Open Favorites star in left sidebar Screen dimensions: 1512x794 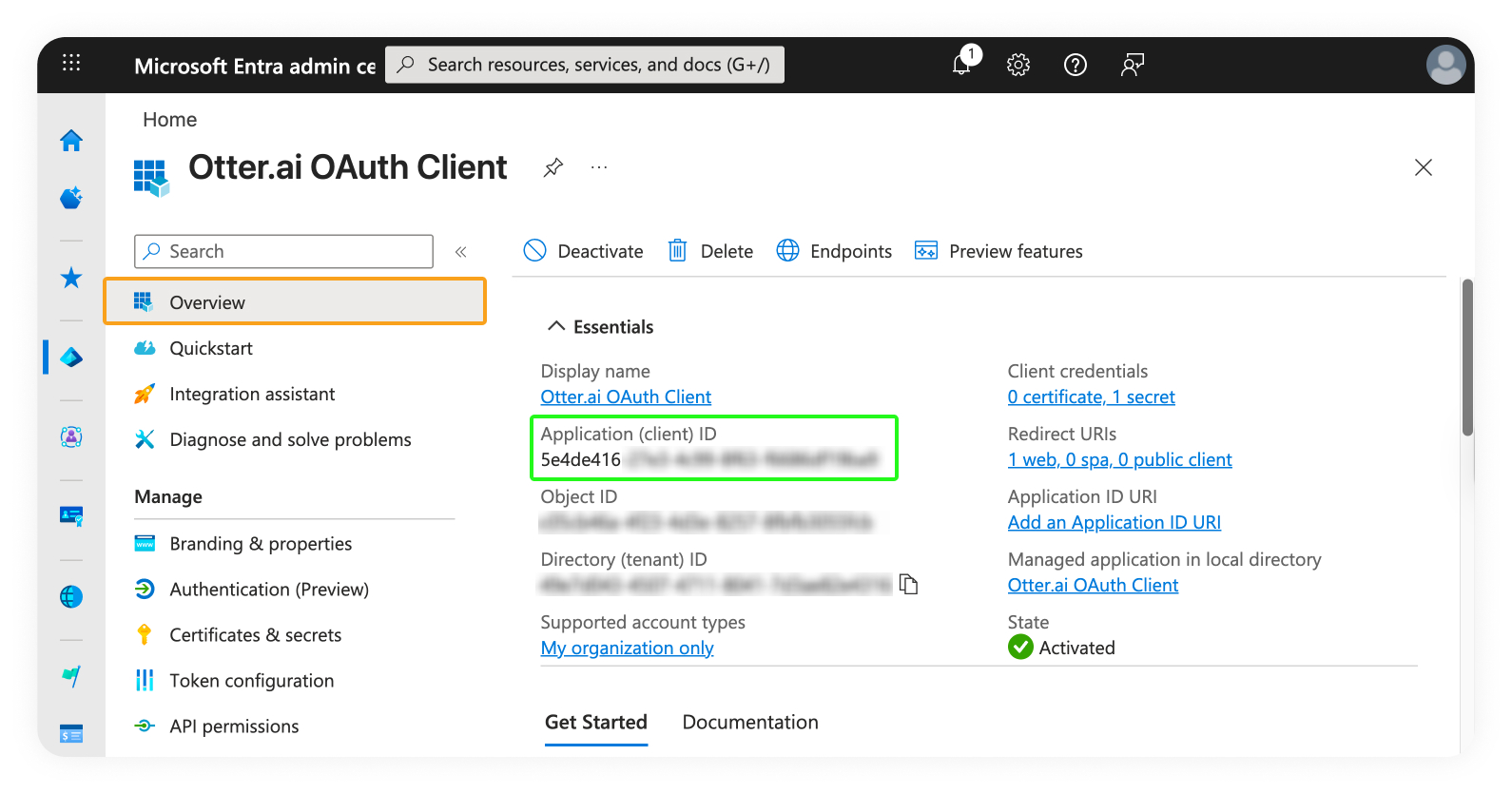click(71, 278)
